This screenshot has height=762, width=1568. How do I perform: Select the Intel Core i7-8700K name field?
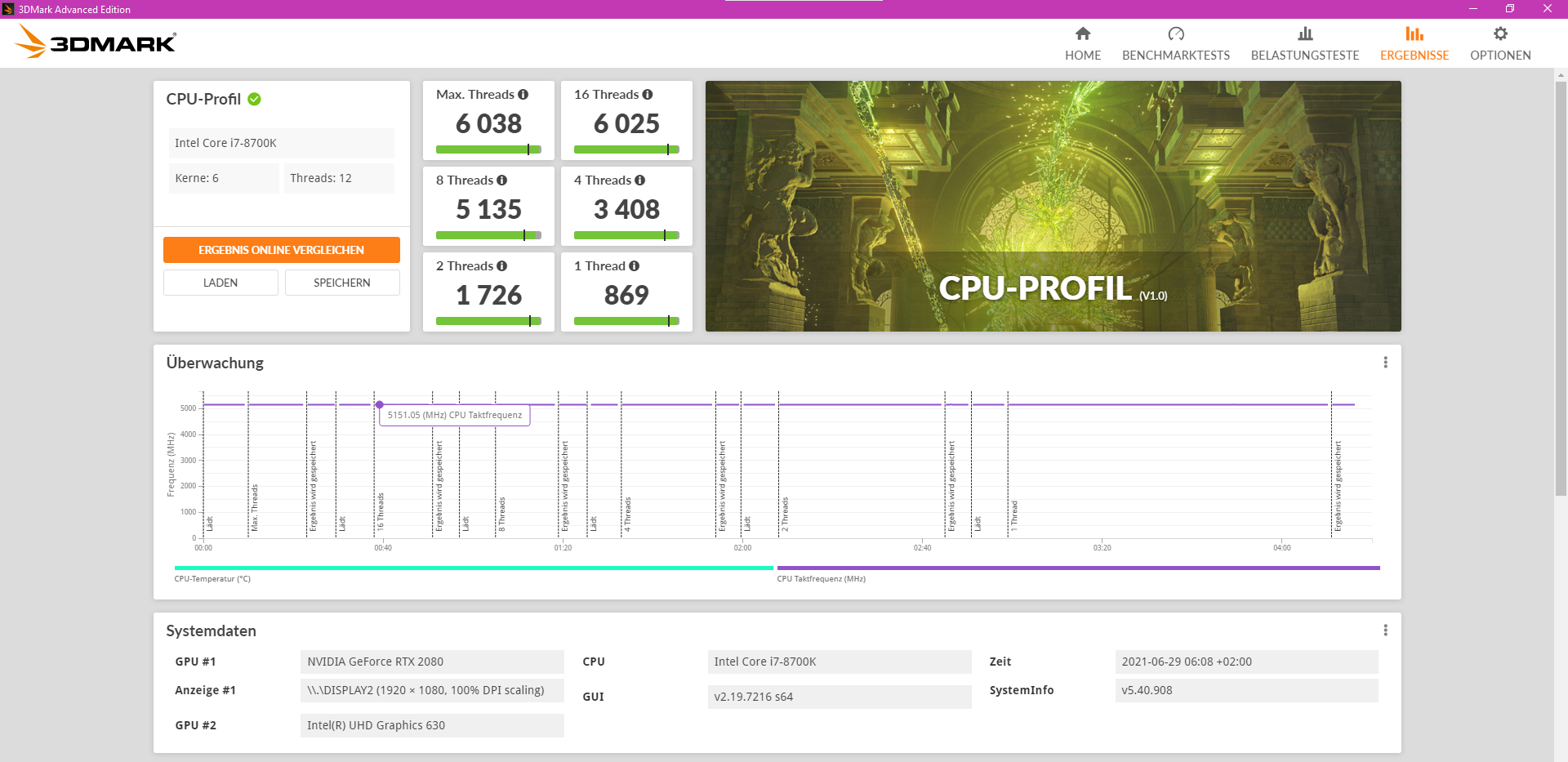point(281,143)
